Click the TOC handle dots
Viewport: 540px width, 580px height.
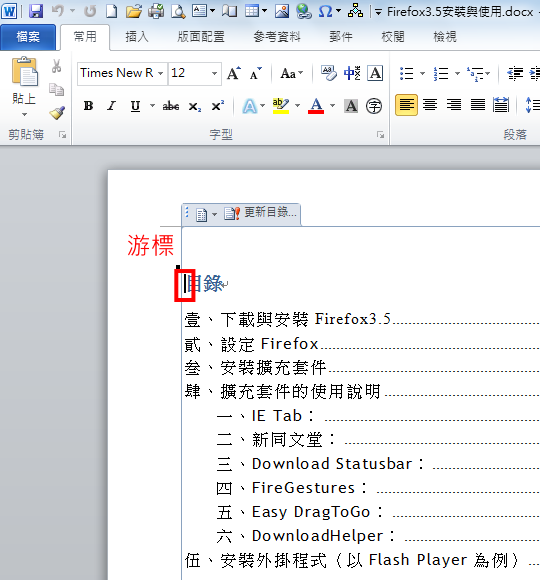point(187,212)
